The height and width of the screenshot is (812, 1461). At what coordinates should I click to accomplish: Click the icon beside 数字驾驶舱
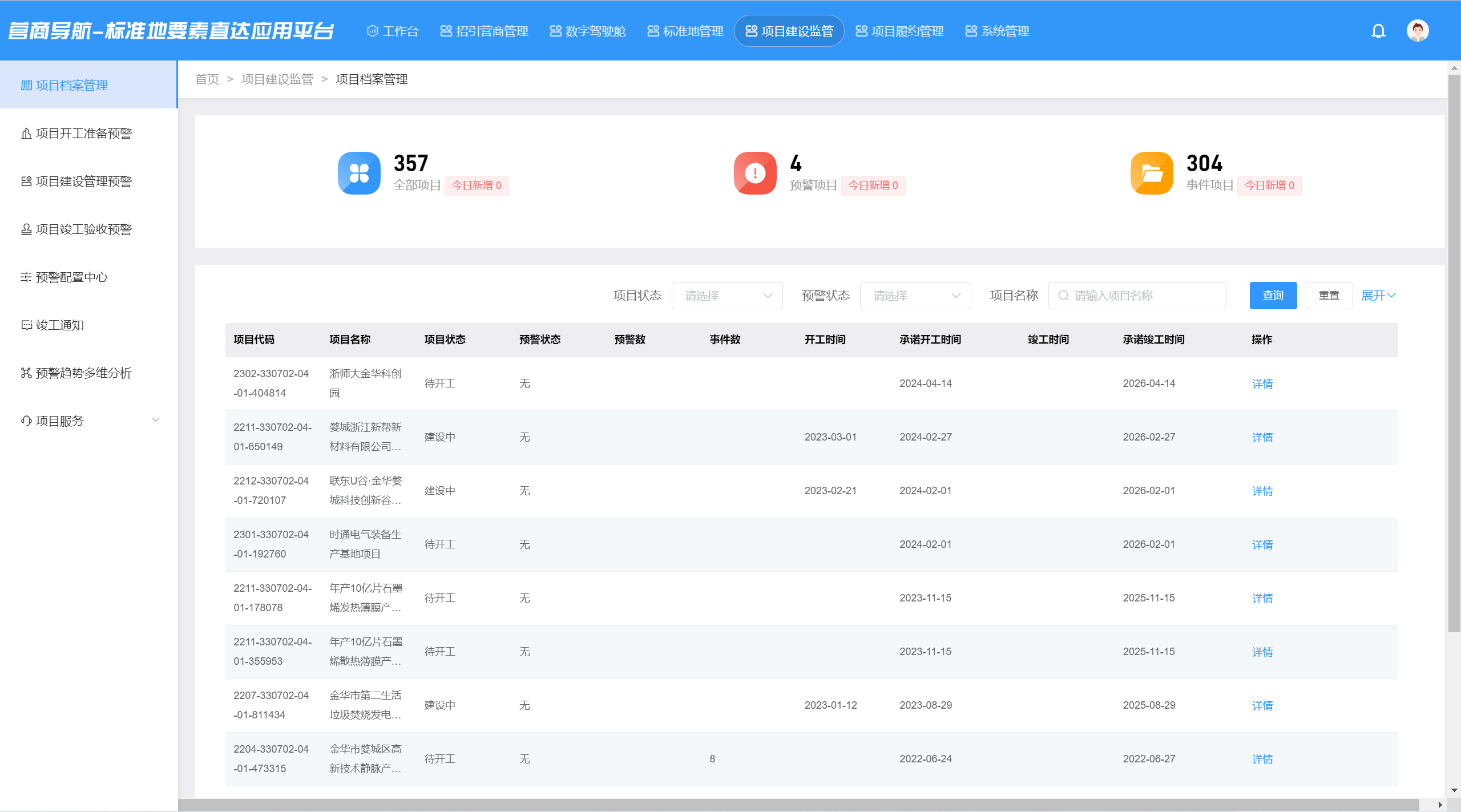point(555,31)
